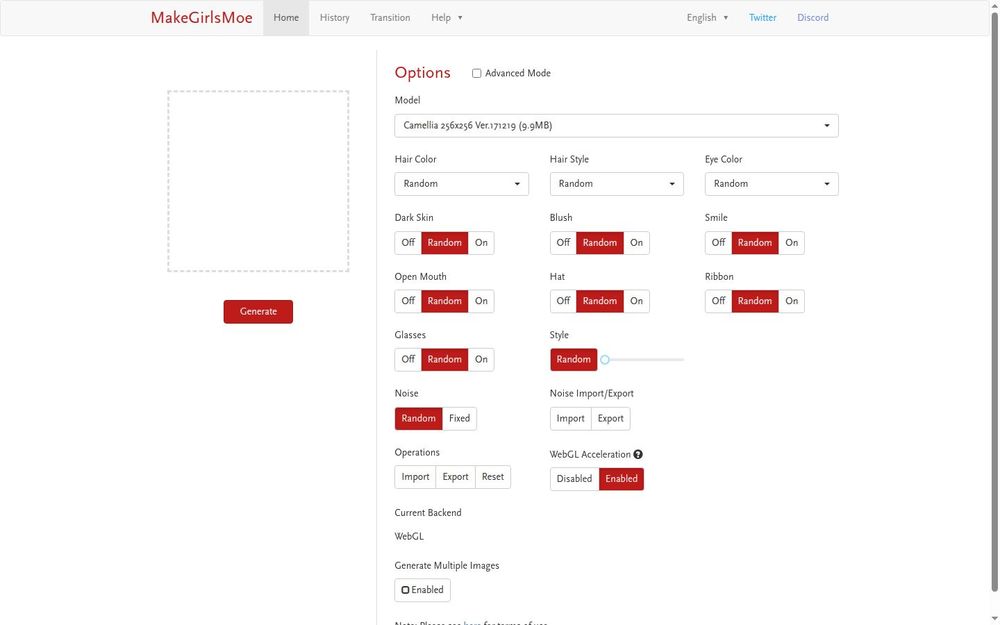Click the Style slider handle
The image size is (1000, 625).
[x=605, y=360]
